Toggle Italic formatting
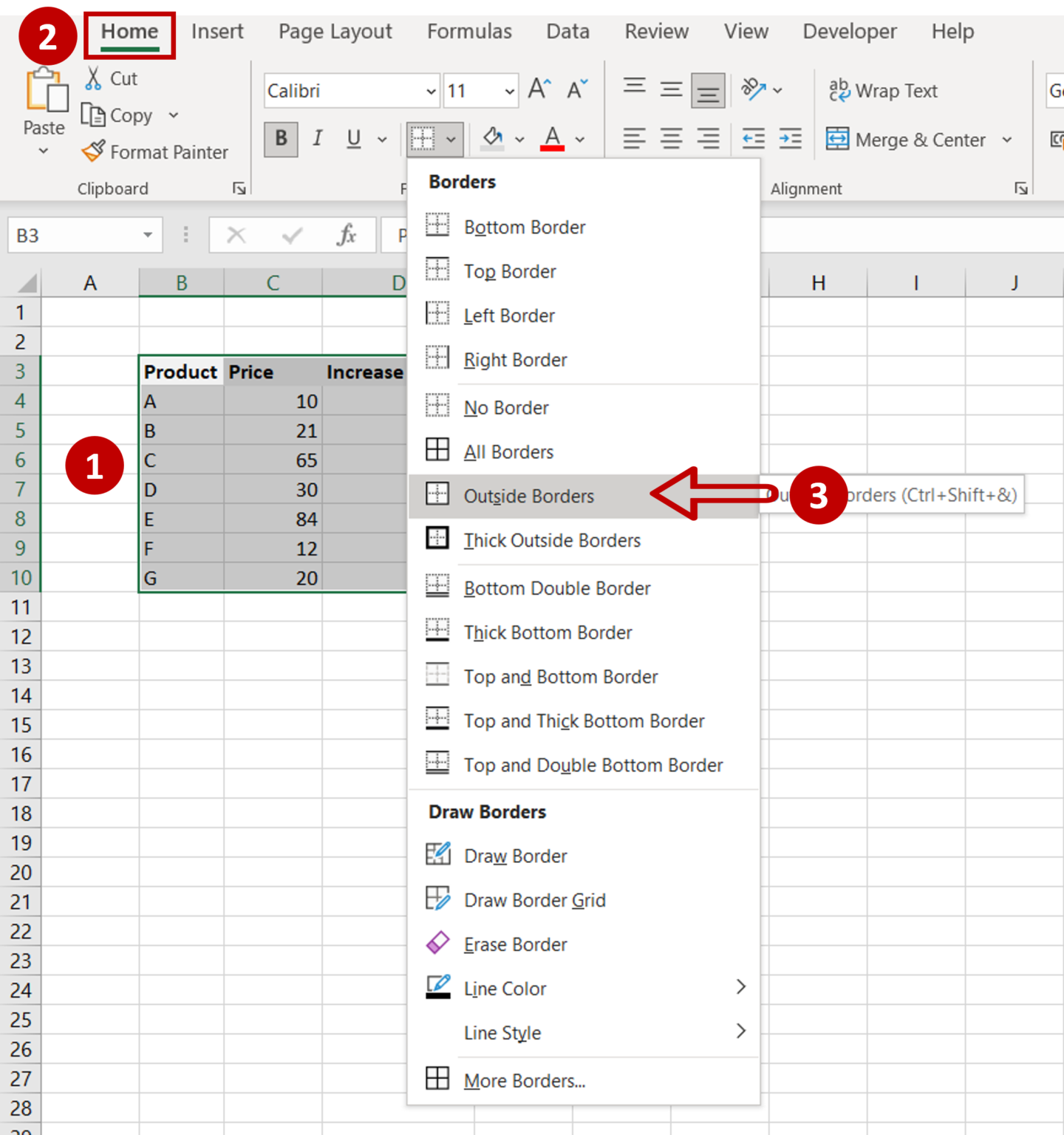The image size is (1064, 1135). (x=318, y=138)
